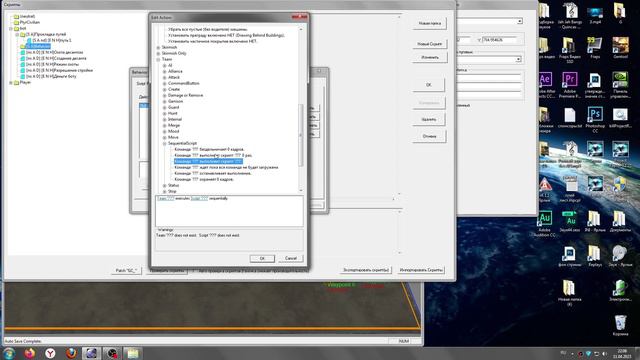The height and width of the screenshot is (360, 640).
Task: Expand the Player folder in scripts tree
Action: [x=11, y=82]
